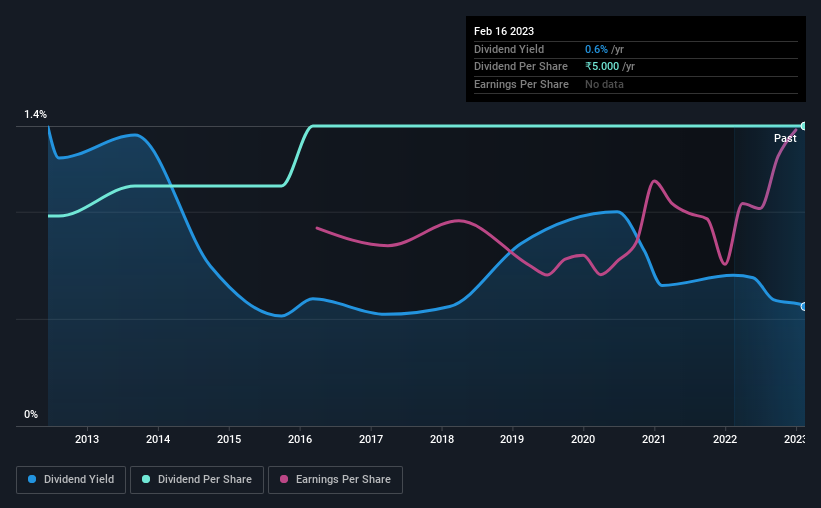Click the Past label on the chart
This screenshot has width=821, height=508.
click(x=785, y=138)
